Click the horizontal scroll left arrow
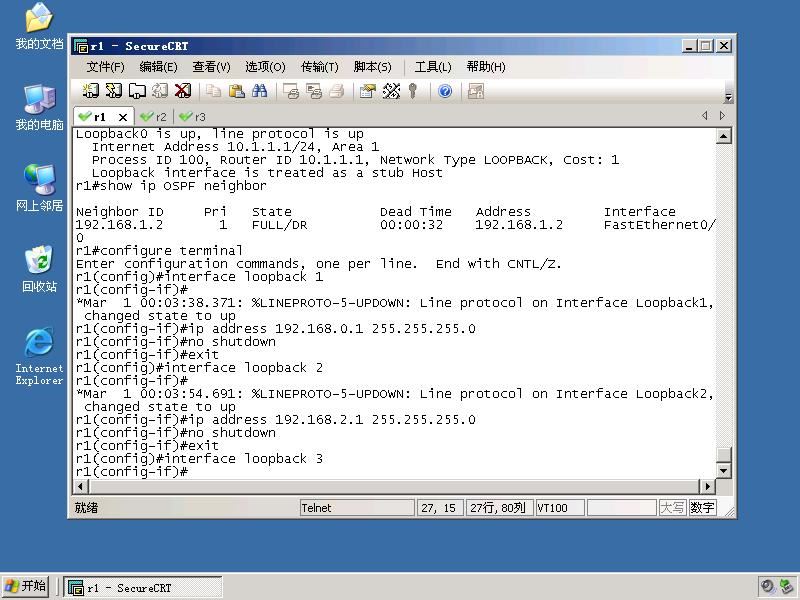This screenshot has width=800, height=600. pos(81,486)
